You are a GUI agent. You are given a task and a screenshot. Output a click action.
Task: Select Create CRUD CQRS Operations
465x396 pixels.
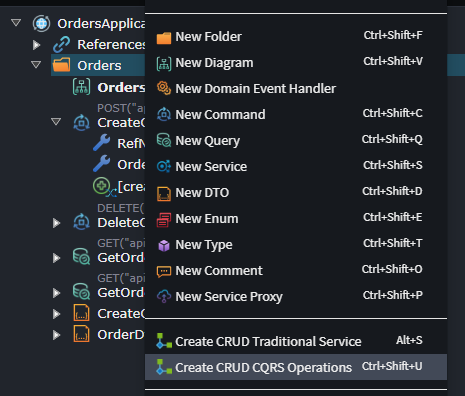pyautogui.click(x=296, y=367)
